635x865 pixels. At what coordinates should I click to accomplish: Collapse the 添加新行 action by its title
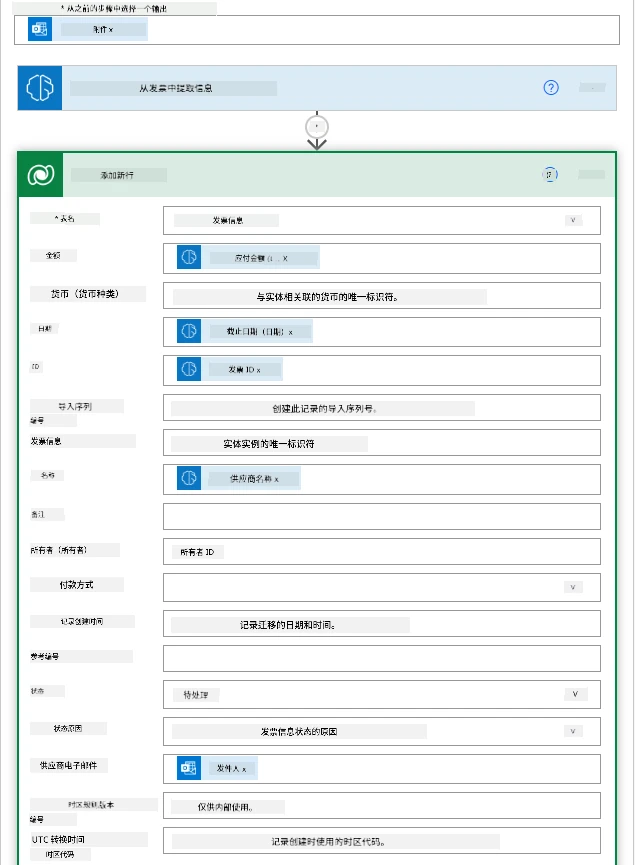(117, 175)
